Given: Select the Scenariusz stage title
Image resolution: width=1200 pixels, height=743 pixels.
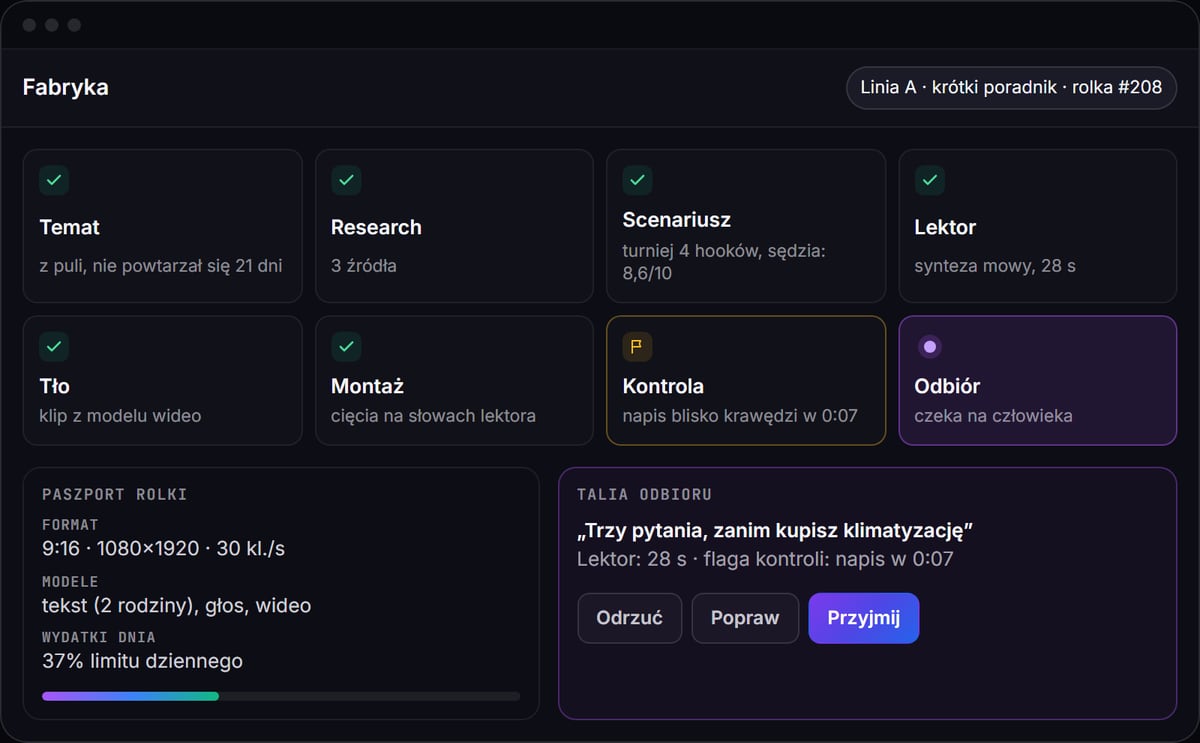Looking at the screenshot, I should click(x=677, y=220).
